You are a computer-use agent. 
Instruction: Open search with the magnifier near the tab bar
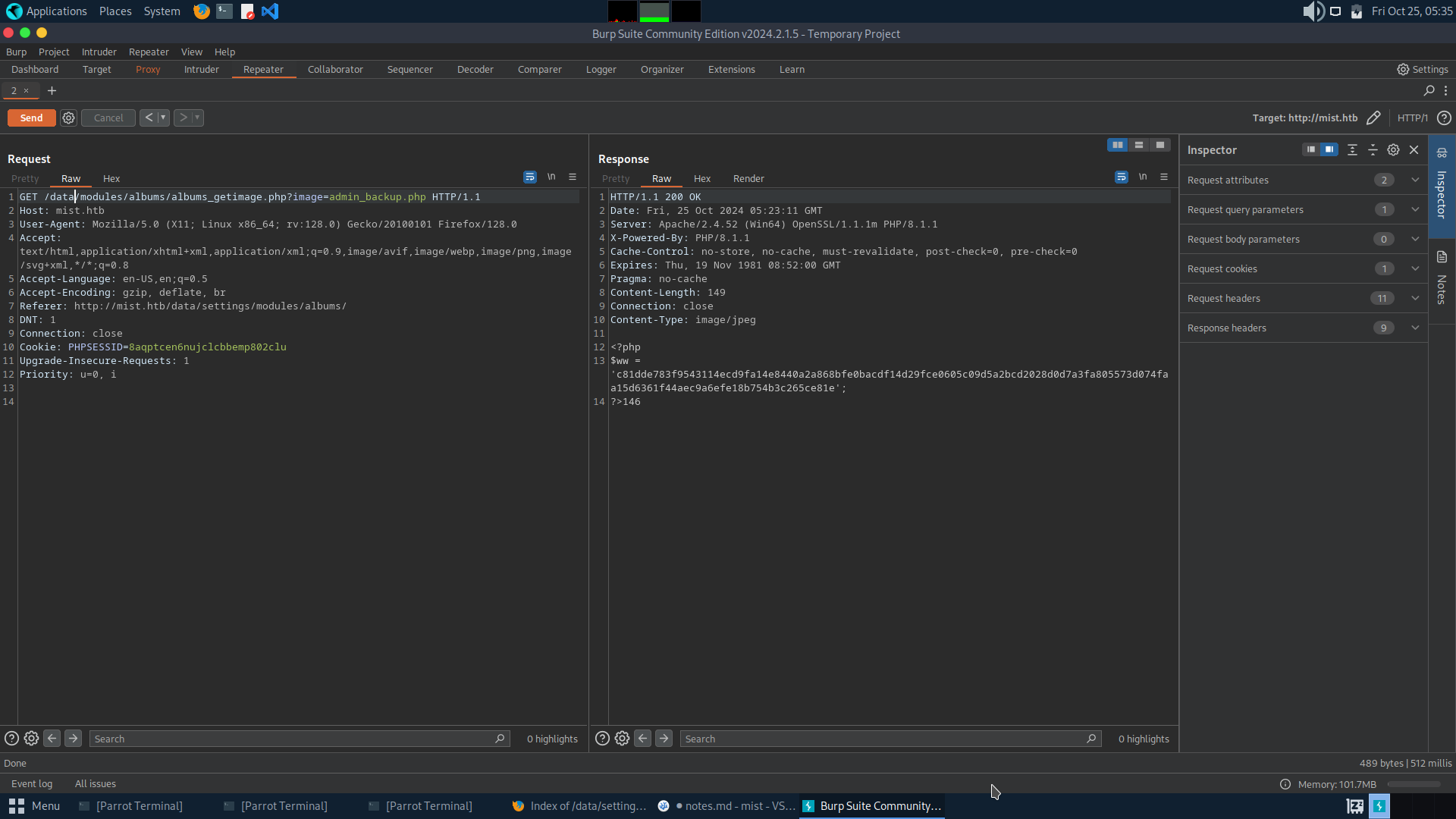coord(1429,90)
